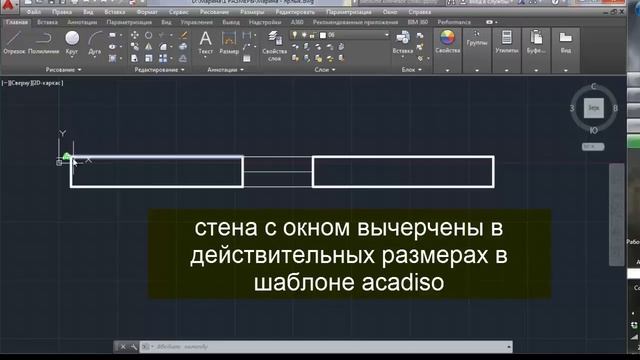Viewport: 640px width, 360px height.
Task: Click the layer color swatch
Action: tap(323, 36)
